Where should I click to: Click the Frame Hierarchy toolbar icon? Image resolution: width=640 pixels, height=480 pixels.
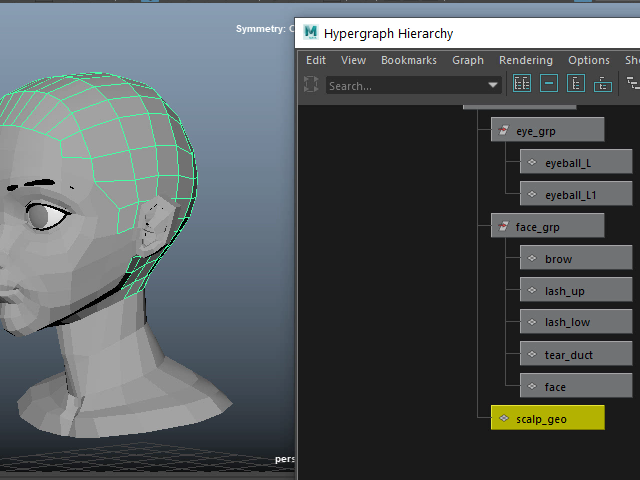coord(576,85)
